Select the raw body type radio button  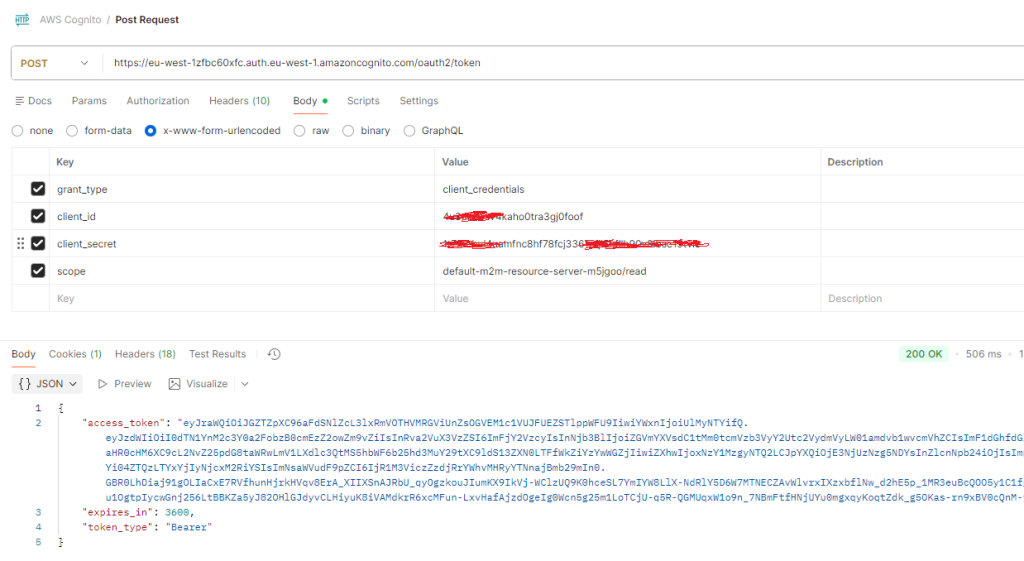coord(301,131)
